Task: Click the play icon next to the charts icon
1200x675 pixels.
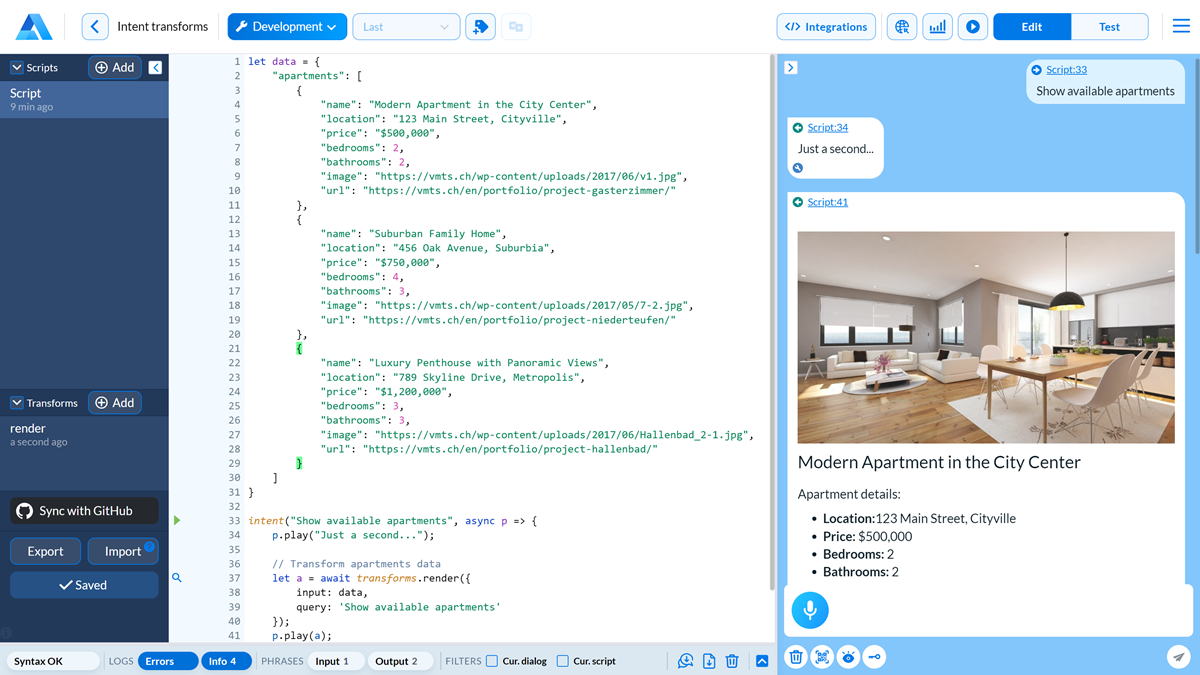Action: tap(972, 26)
